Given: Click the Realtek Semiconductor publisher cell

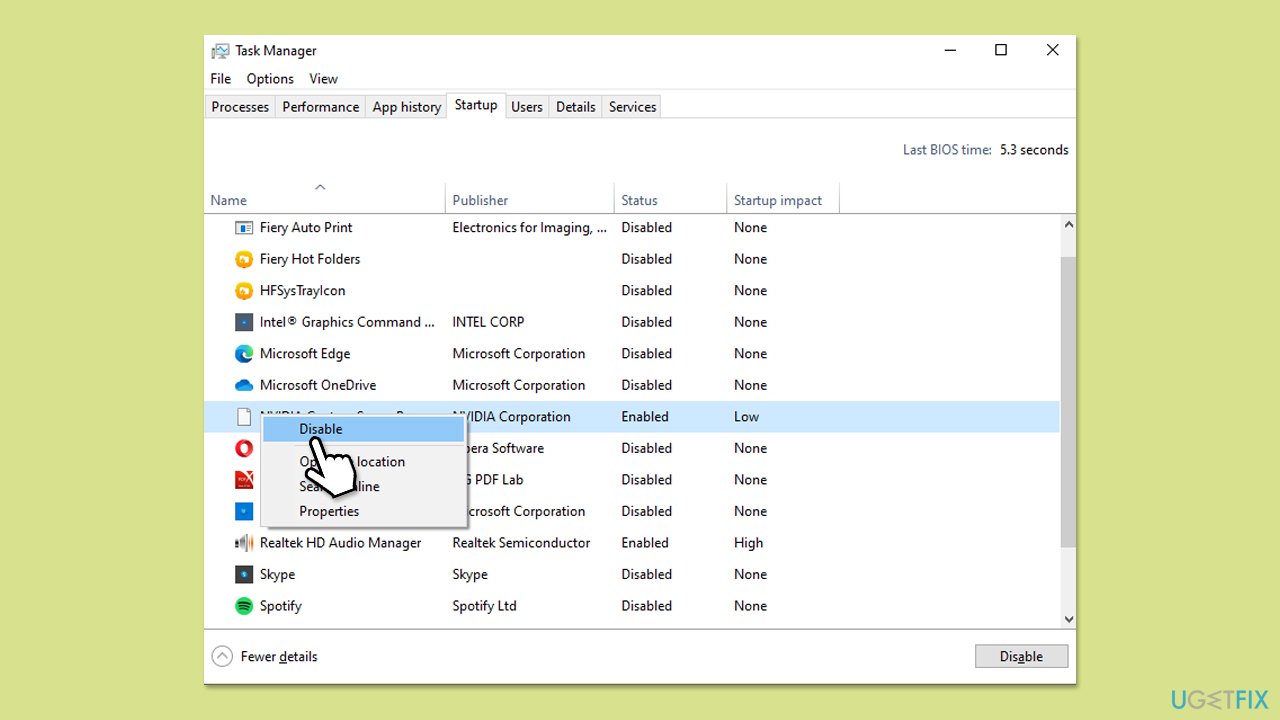Looking at the screenshot, I should (x=521, y=543).
